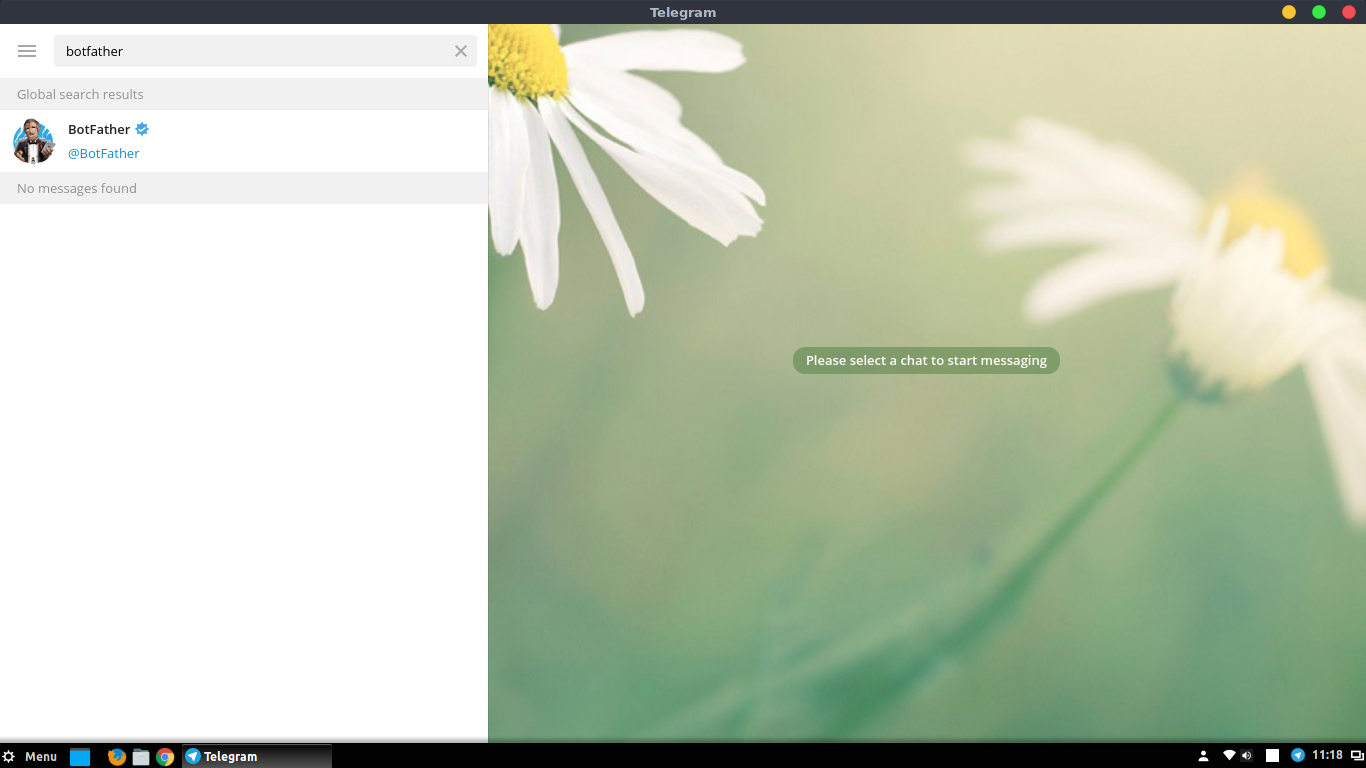Open the system Menu button
This screenshot has height=768, width=1366.
30,756
